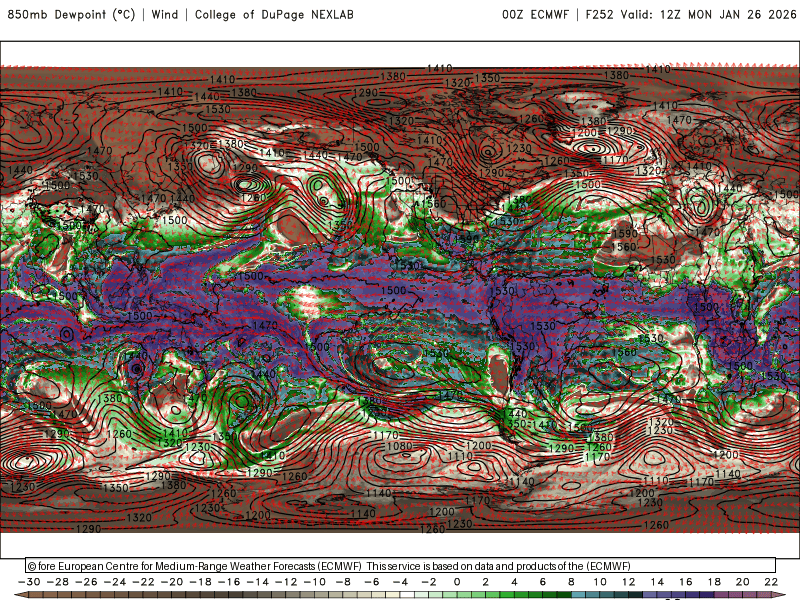Click the -20 value on the color scale
This screenshot has height=600, width=800.
point(172,582)
